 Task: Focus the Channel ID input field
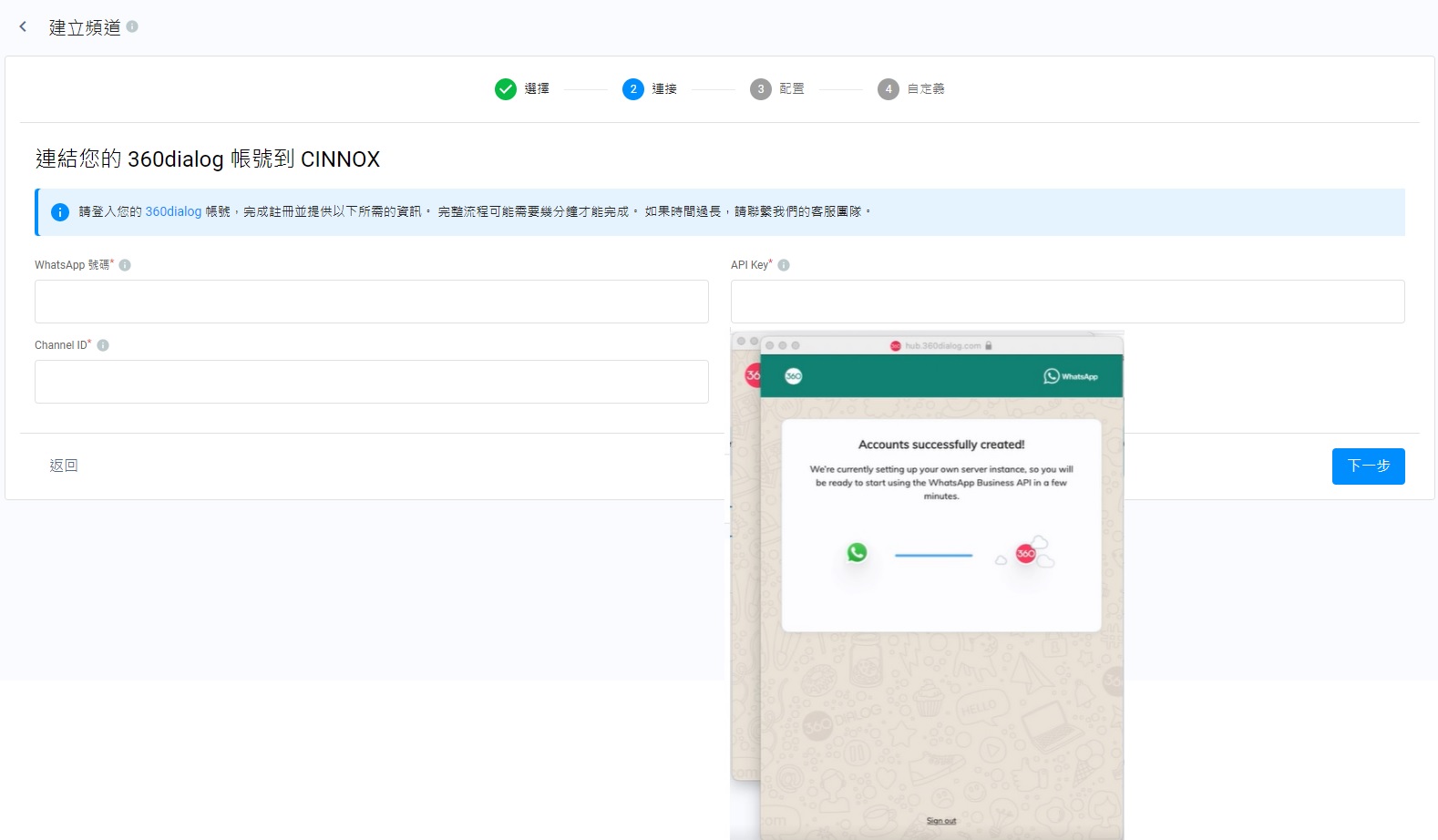(372, 382)
